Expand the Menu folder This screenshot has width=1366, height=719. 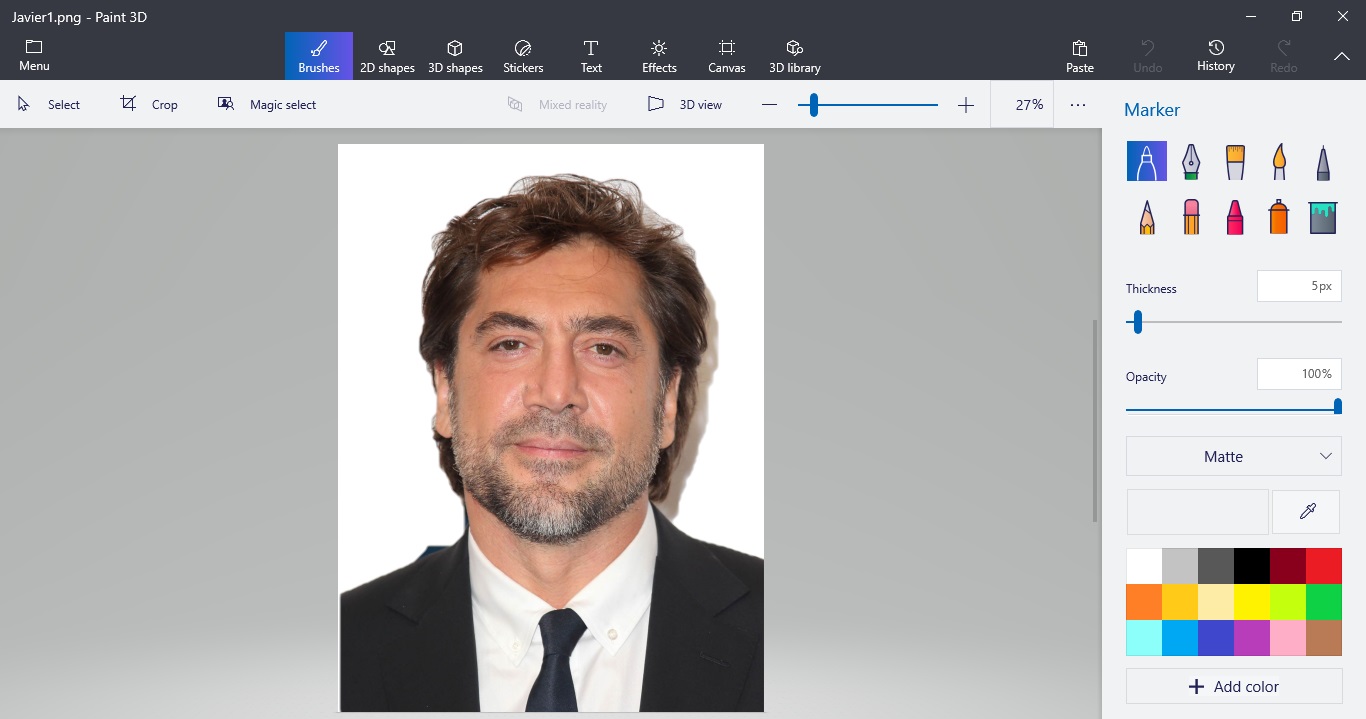click(34, 55)
